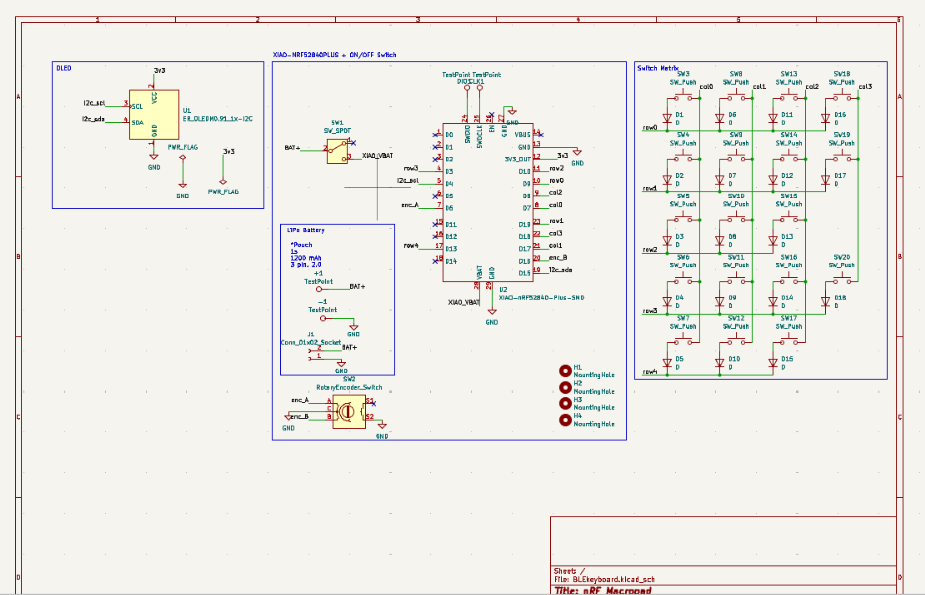Screen dimensions: 925x595
Task: Select the D16 diode symbol
Action: [826, 119]
